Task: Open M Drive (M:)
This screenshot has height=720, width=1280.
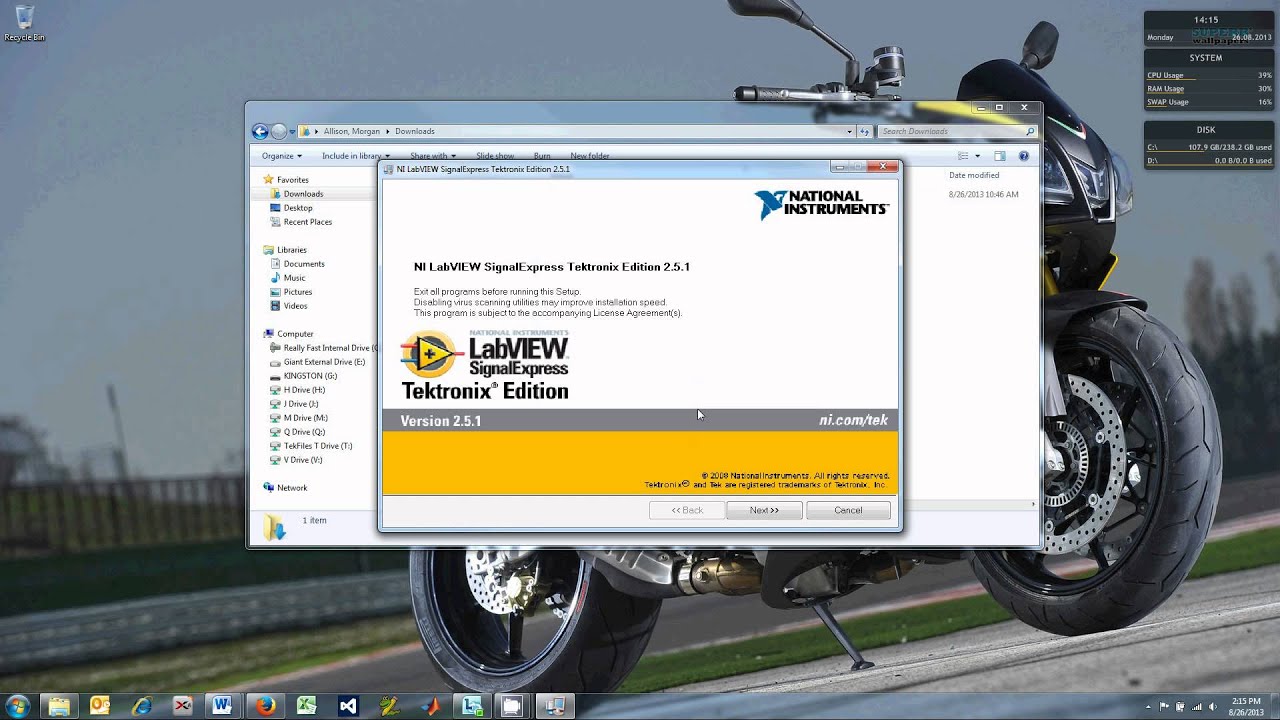Action: tap(298, 418)
